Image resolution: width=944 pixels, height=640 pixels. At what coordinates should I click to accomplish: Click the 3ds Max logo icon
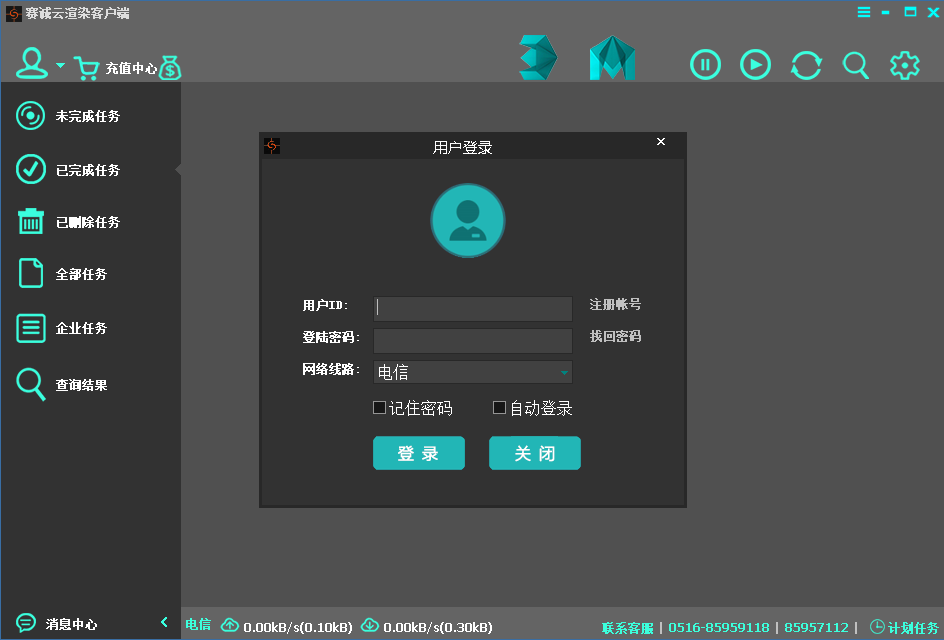click(537, 58)
